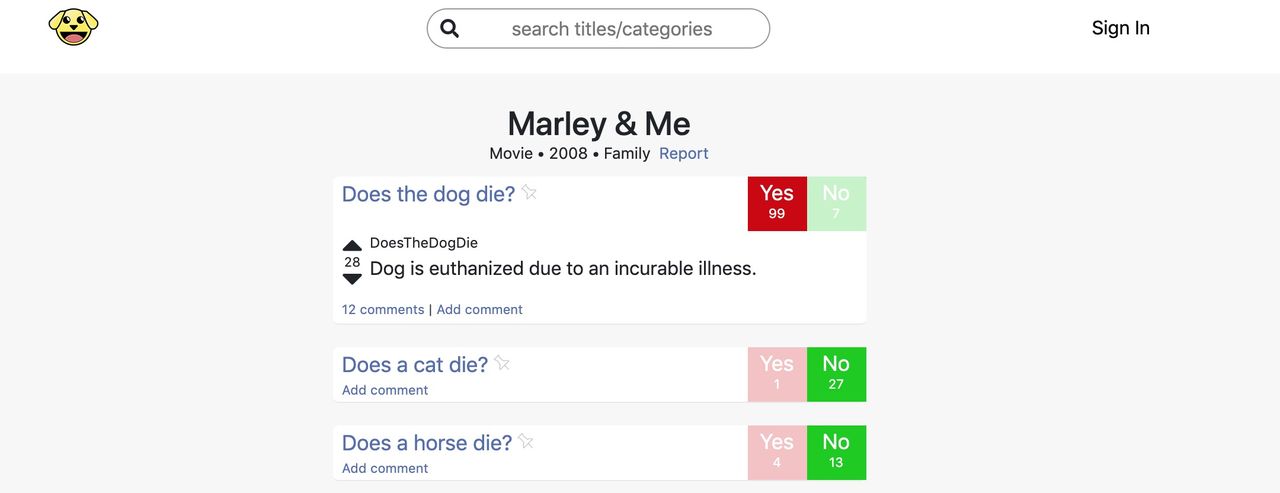Upvote the DoesTheDogDie comment
This screenshot has width=1280, height=493.
(352, 245)
